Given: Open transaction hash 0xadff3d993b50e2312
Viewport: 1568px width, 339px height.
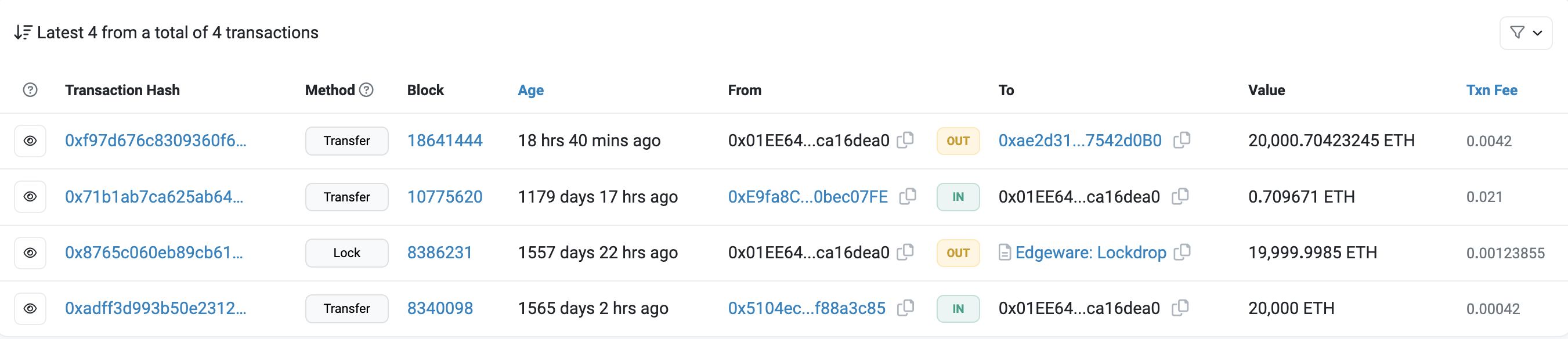Looking at the screenshot, I should [x=155, y=309].
